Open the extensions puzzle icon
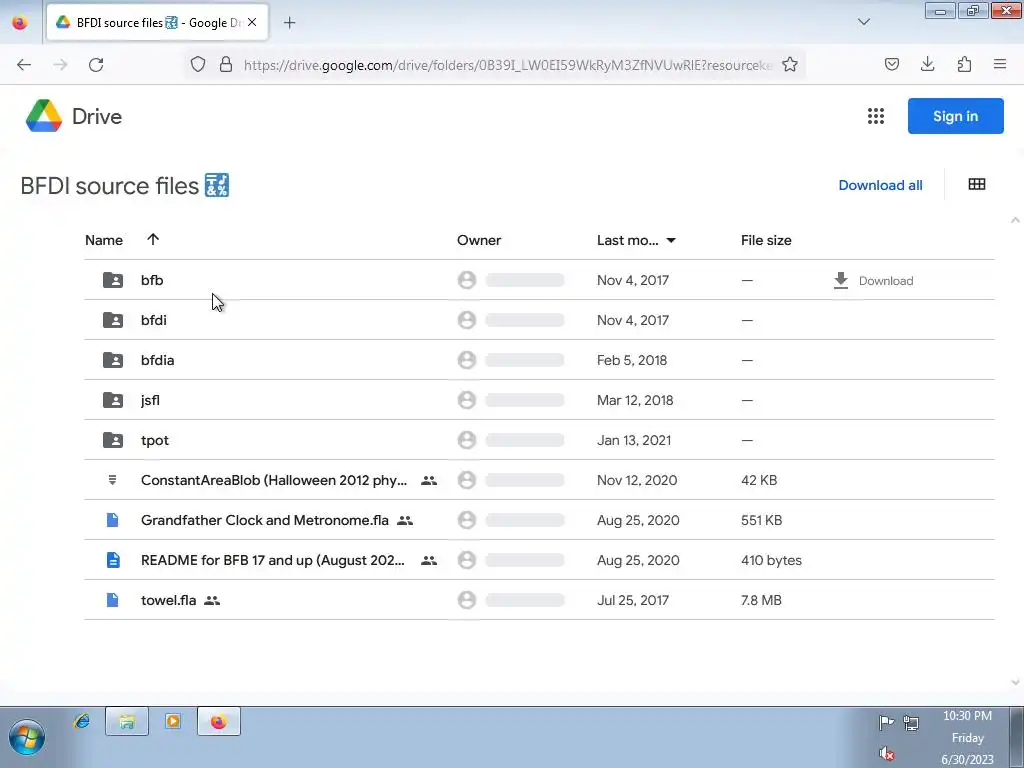The image size is (1024, 768). point(964,64)
